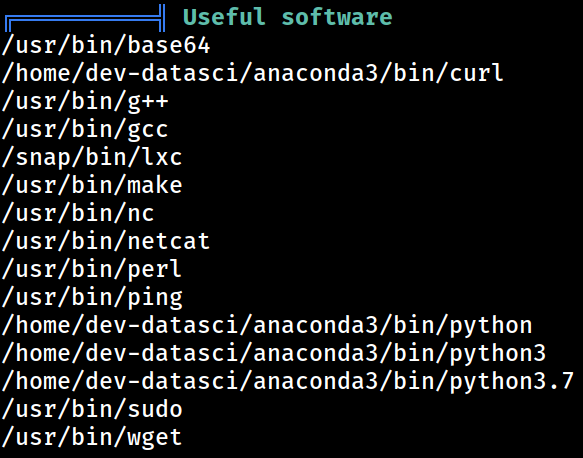Select the /usr/bin/netcat line
Screen dimensions: 583x458
coord(106,241)
